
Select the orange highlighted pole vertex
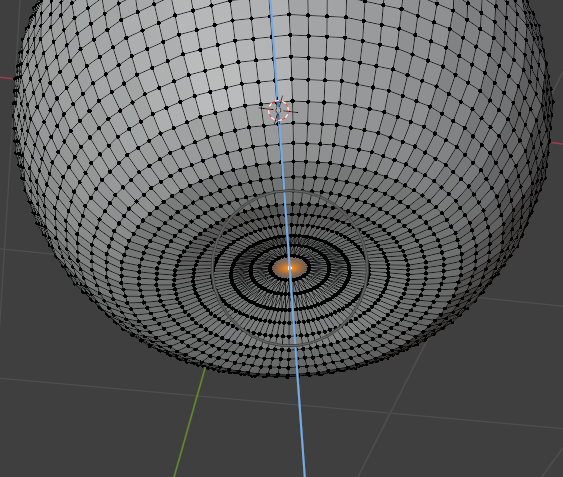[x=290, y=268]
